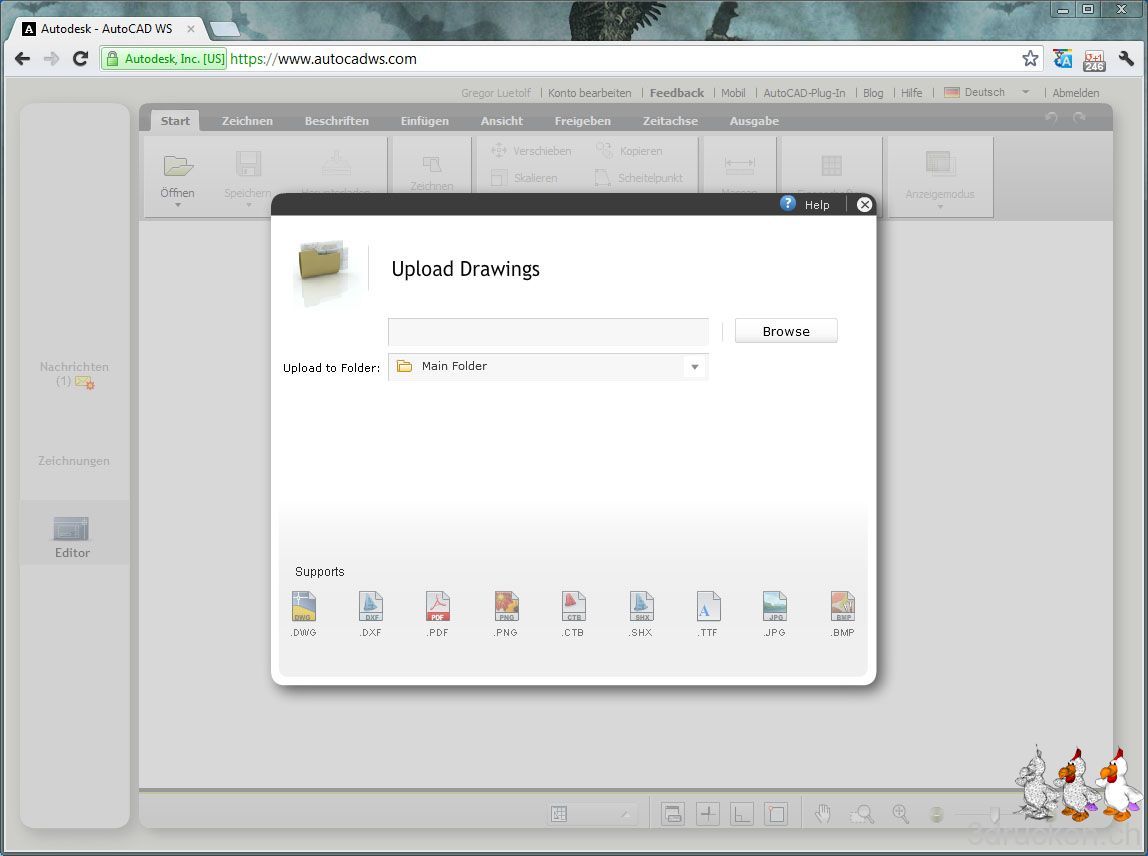Click the Feedback link
1148x856 pixels.
676,93
